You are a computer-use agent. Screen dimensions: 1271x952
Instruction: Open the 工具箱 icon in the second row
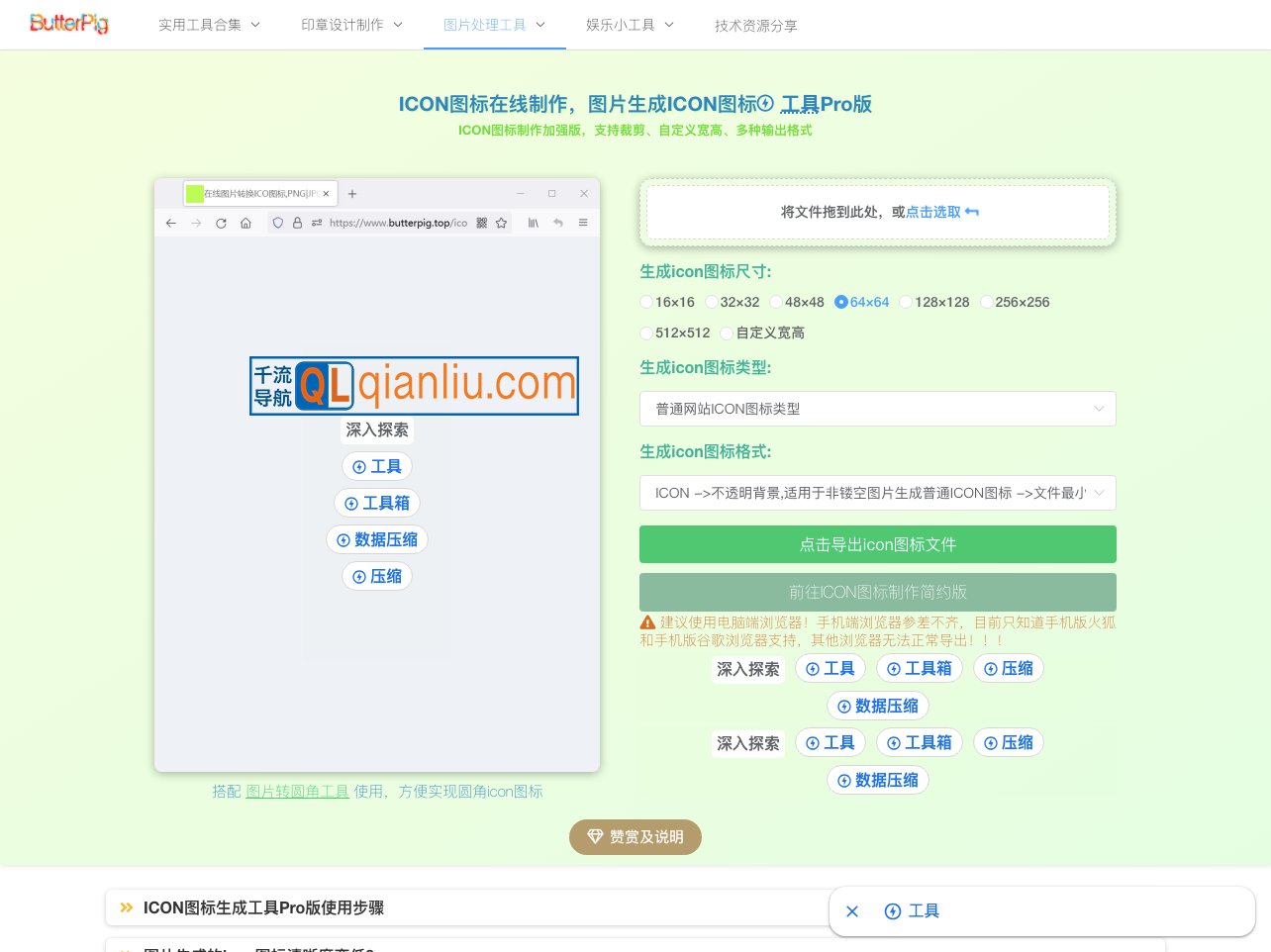click(920, 743)
